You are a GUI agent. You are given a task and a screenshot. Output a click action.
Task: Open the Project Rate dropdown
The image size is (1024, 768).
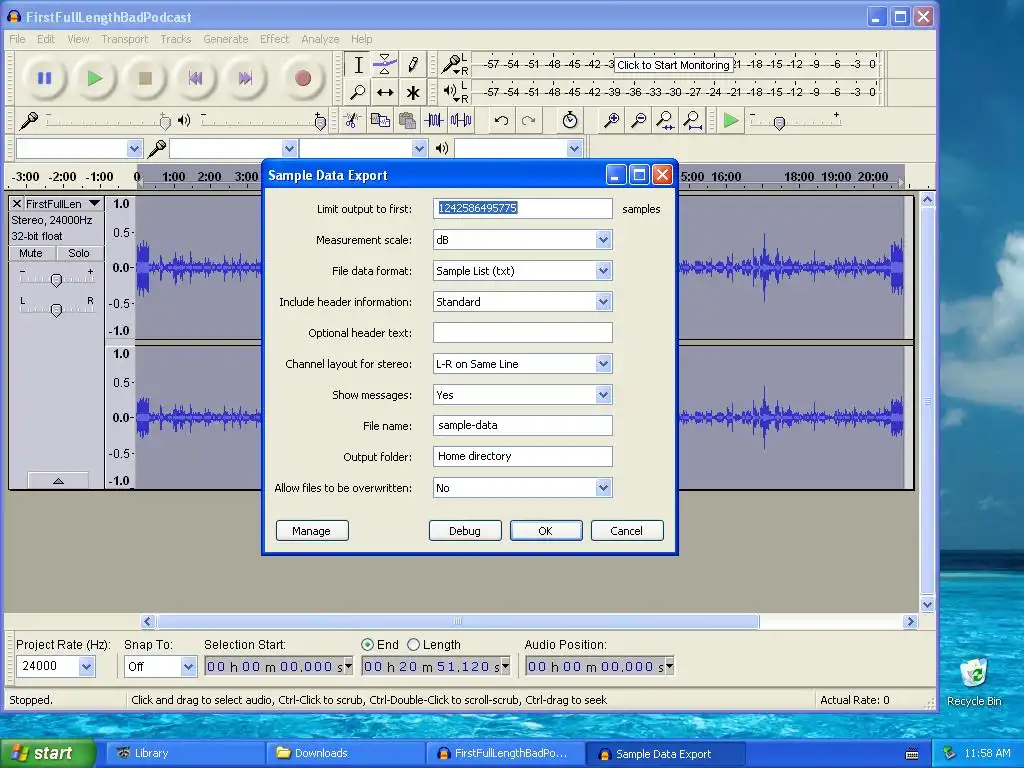tap(86, 667)
